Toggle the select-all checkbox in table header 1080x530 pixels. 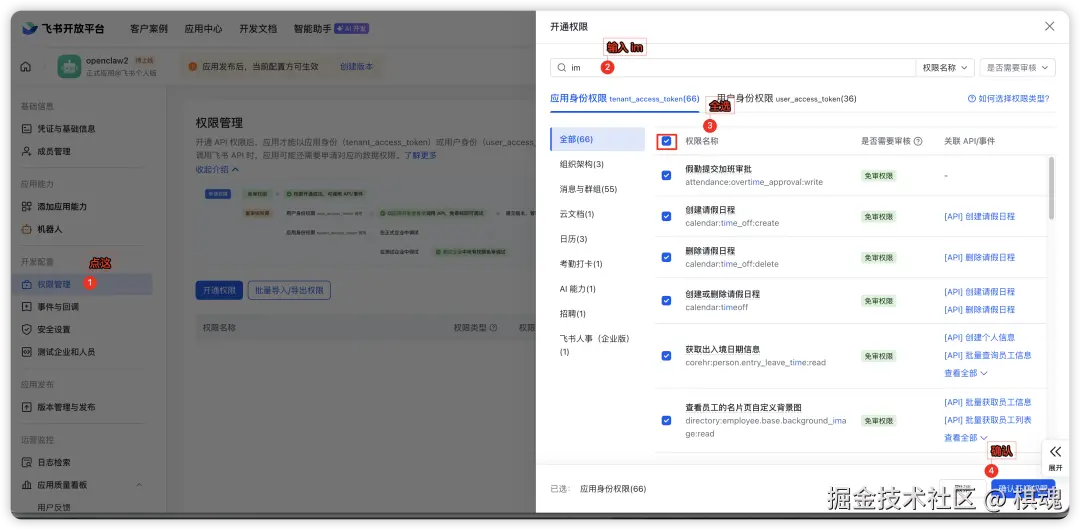click(666, 141)
